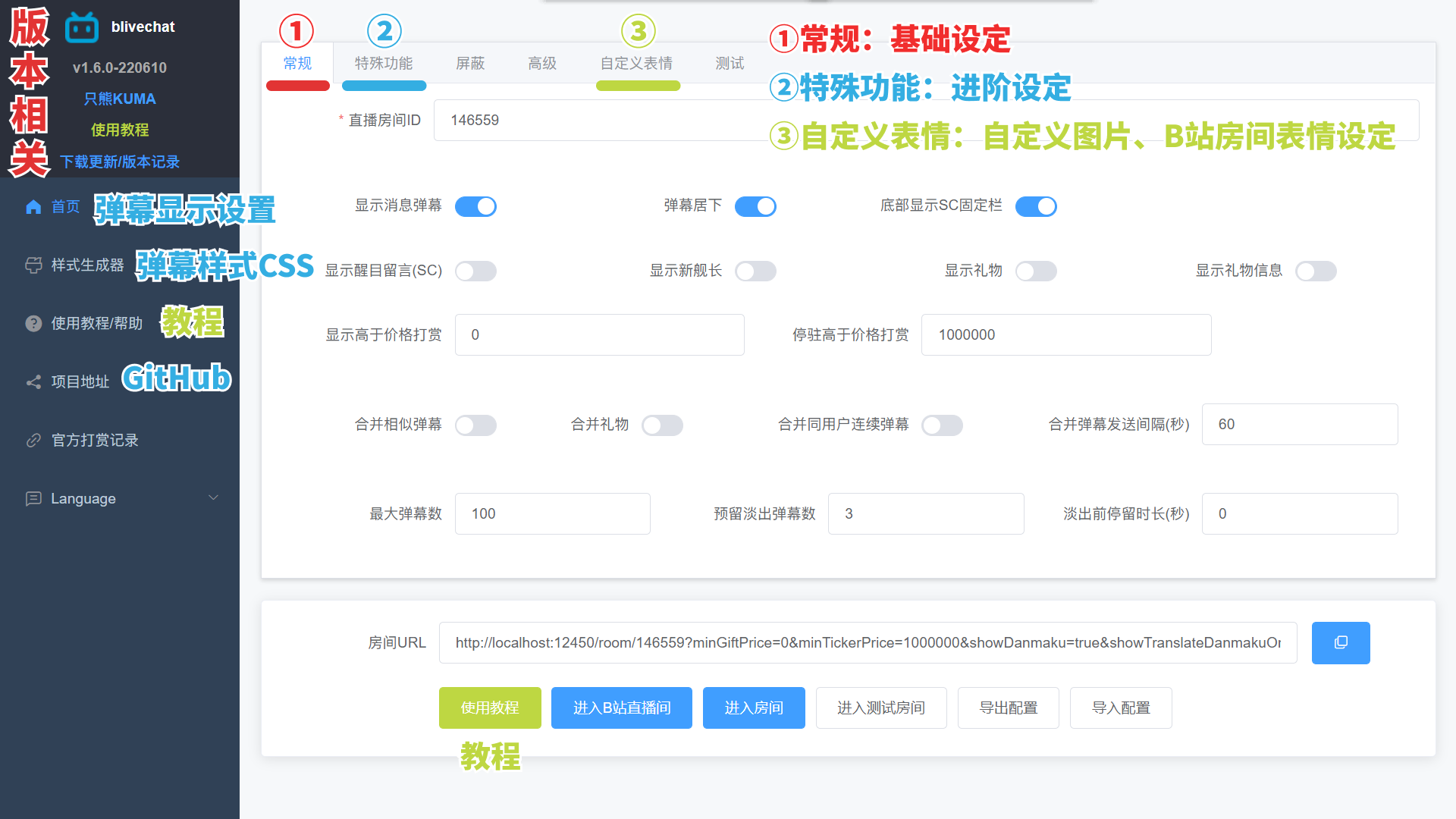Enable the 显示醒目留言(SC) switch

tap(475, 271)
